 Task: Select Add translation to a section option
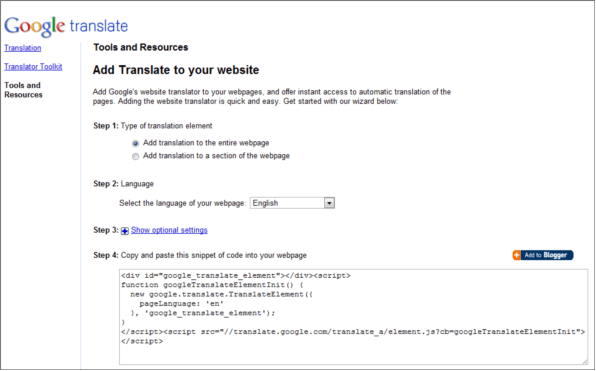point(135,157)
